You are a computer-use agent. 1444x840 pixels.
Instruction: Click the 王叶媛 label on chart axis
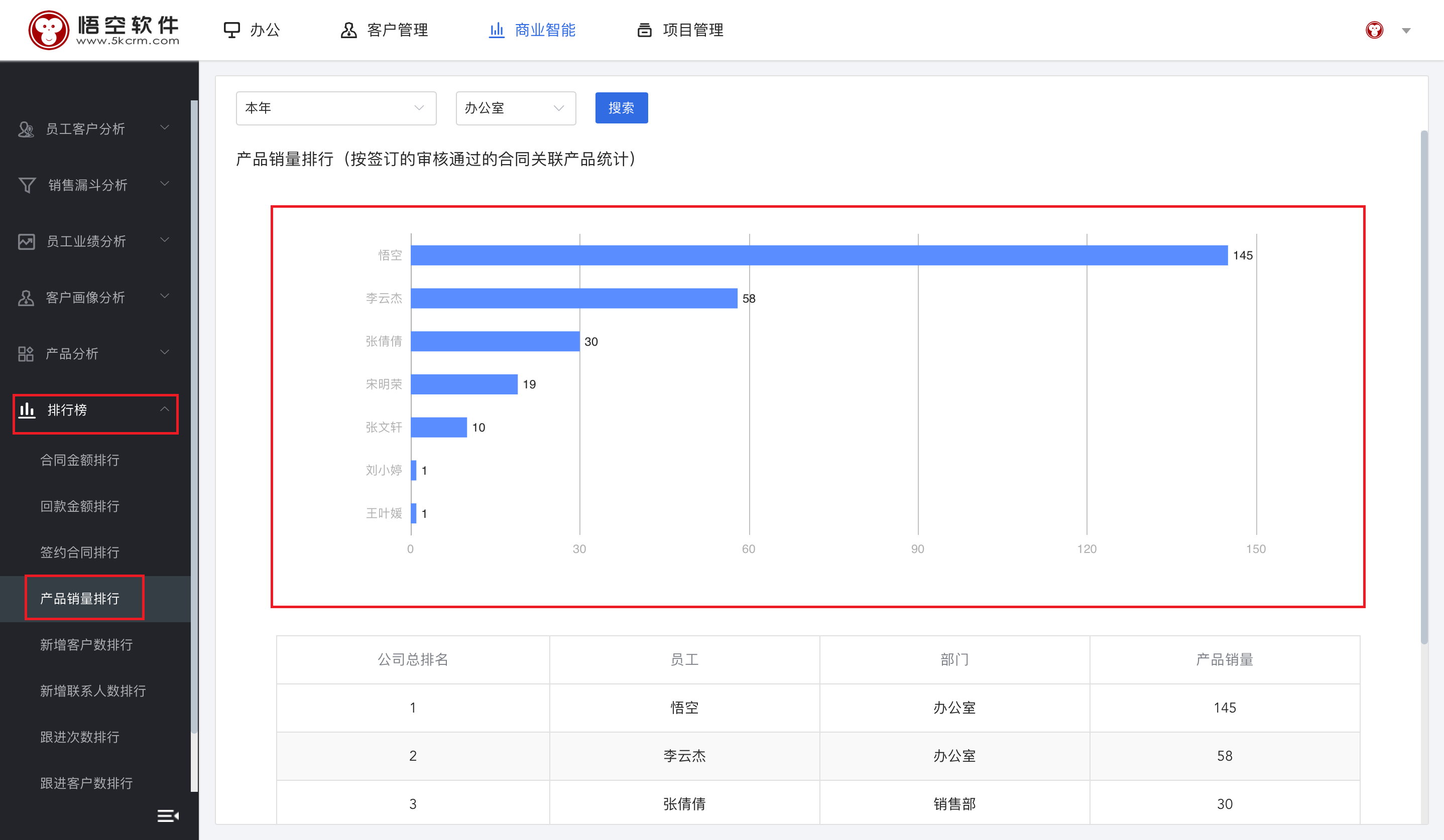(x=384, y=513)
